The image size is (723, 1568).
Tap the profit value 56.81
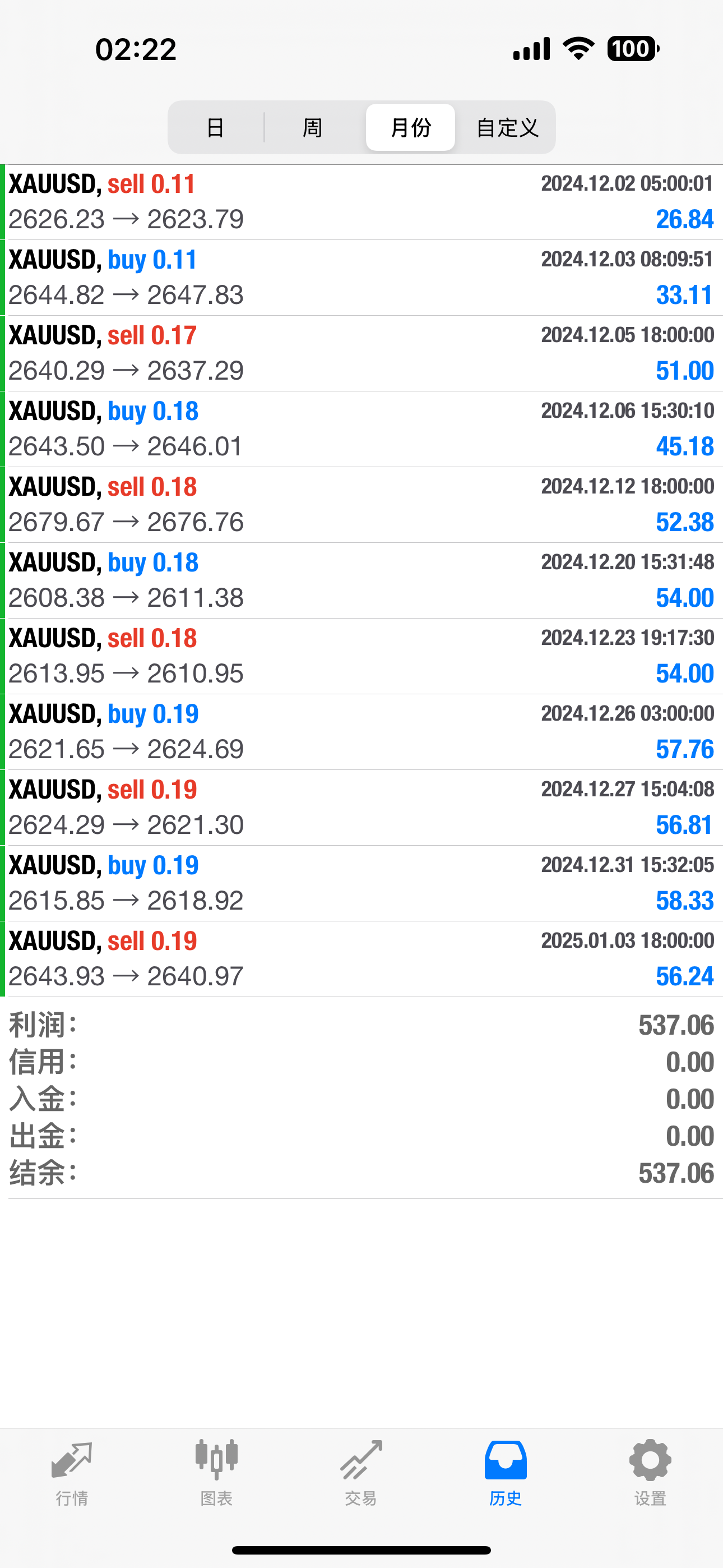685,825
